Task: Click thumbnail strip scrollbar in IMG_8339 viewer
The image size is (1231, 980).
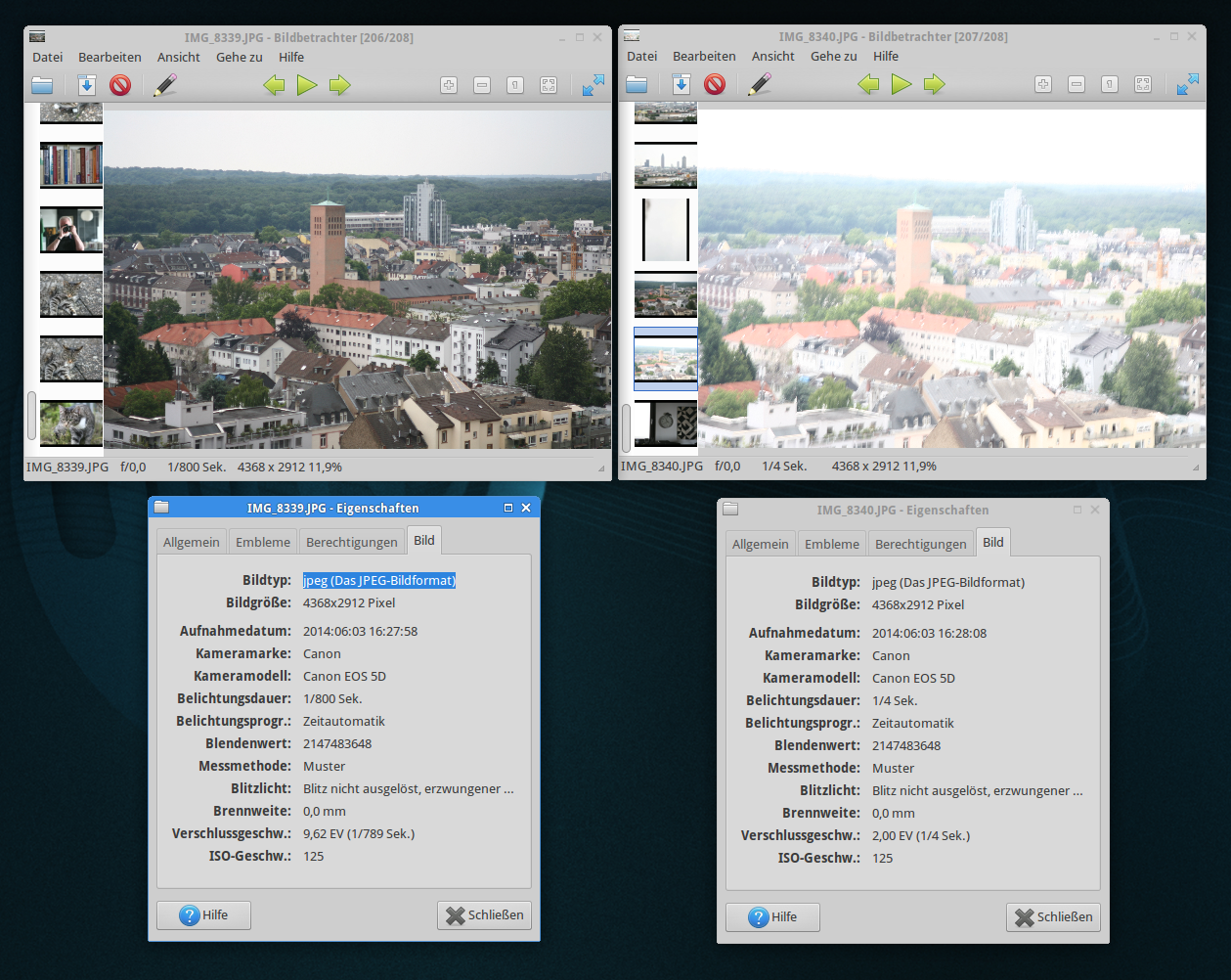Action: point(31,416)
